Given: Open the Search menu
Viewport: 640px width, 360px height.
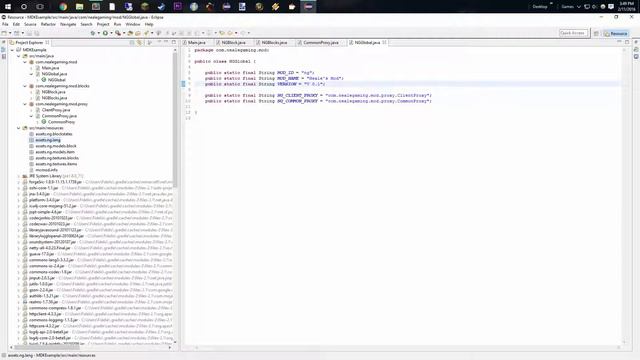Looking at the screenshot, I should point(87,24).
